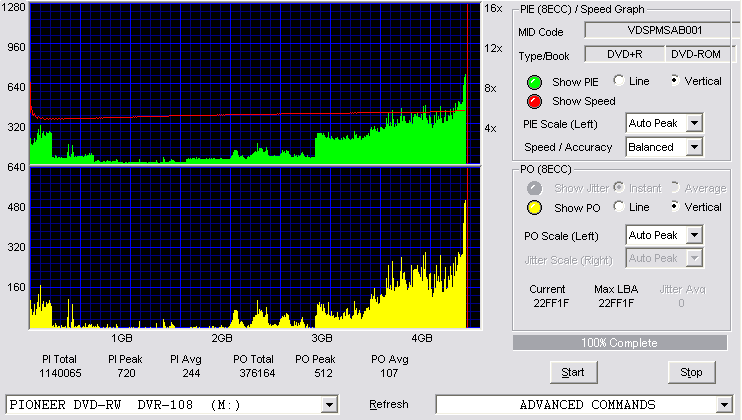
Task: Click the PO Total value 376164
Action: click(x=257, y=373)
